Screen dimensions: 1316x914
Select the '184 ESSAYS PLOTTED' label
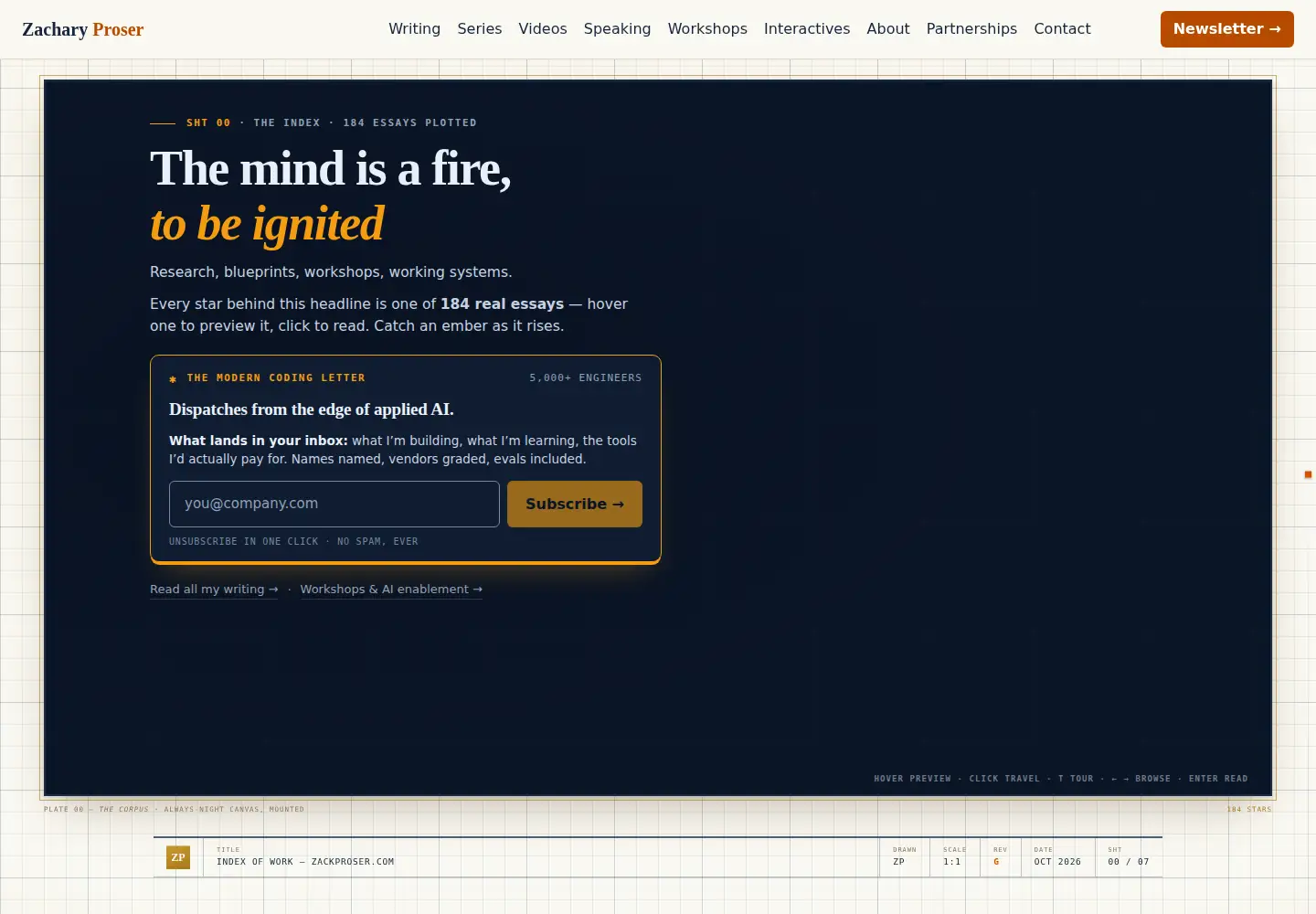tap(409, 122)
